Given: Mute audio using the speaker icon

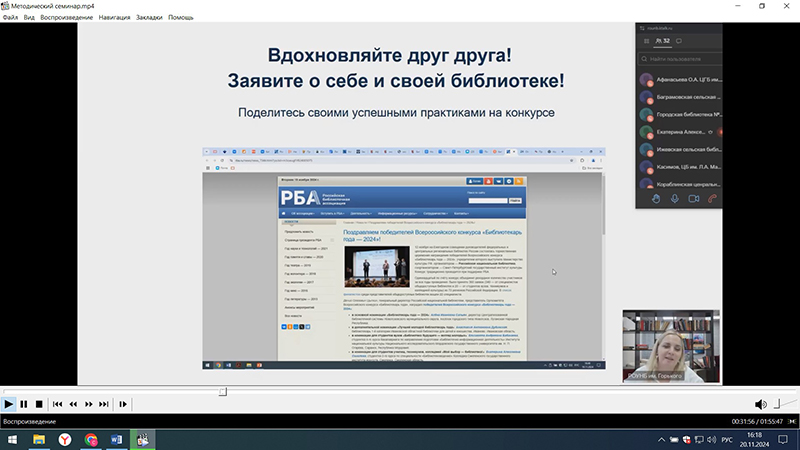Looking at the screenshot, I should pos(761,404).
